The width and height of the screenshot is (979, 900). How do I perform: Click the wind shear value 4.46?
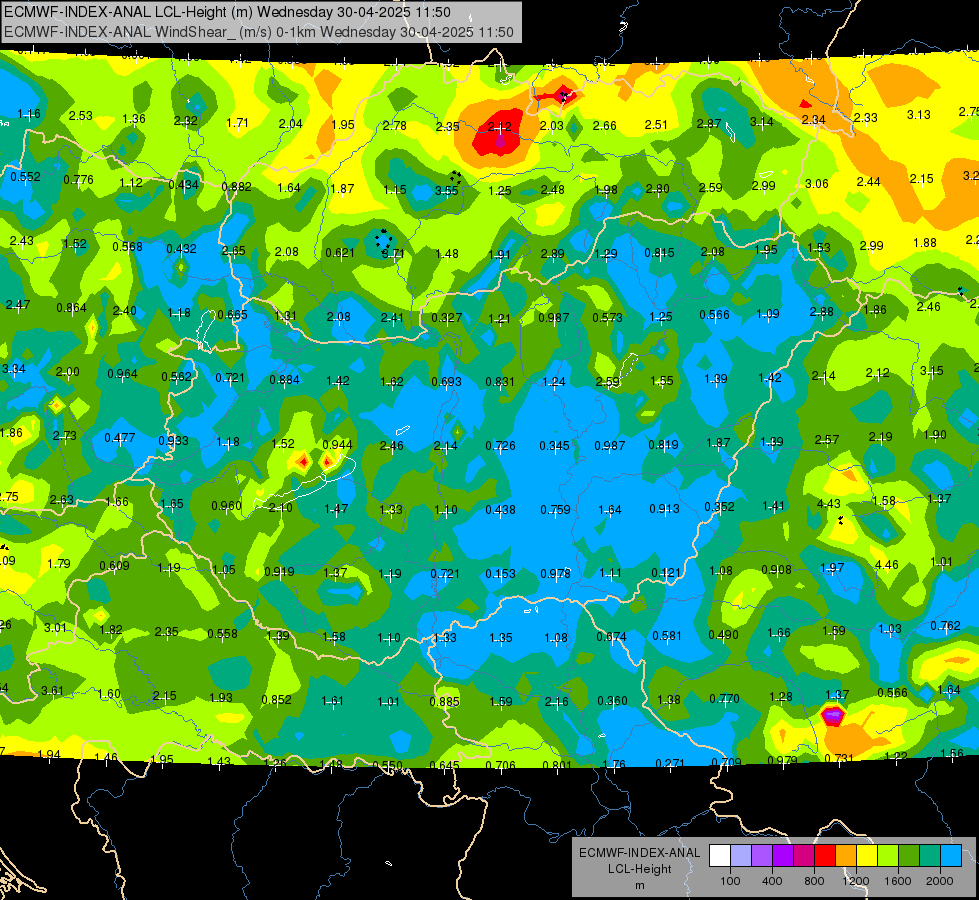pyautogui.click(x=887, y=565)
